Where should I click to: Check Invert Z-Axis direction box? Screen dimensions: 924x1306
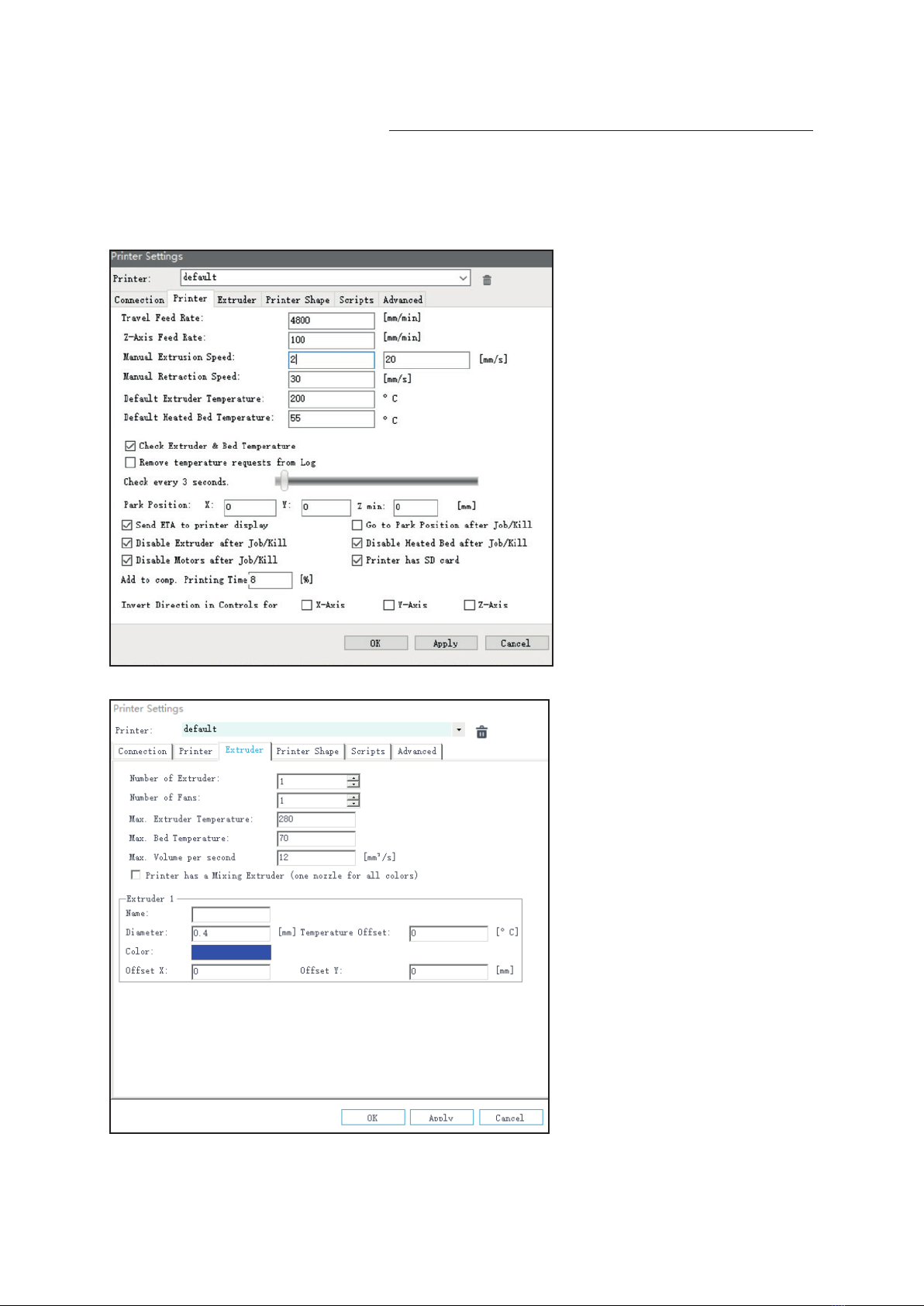point(469,605)
